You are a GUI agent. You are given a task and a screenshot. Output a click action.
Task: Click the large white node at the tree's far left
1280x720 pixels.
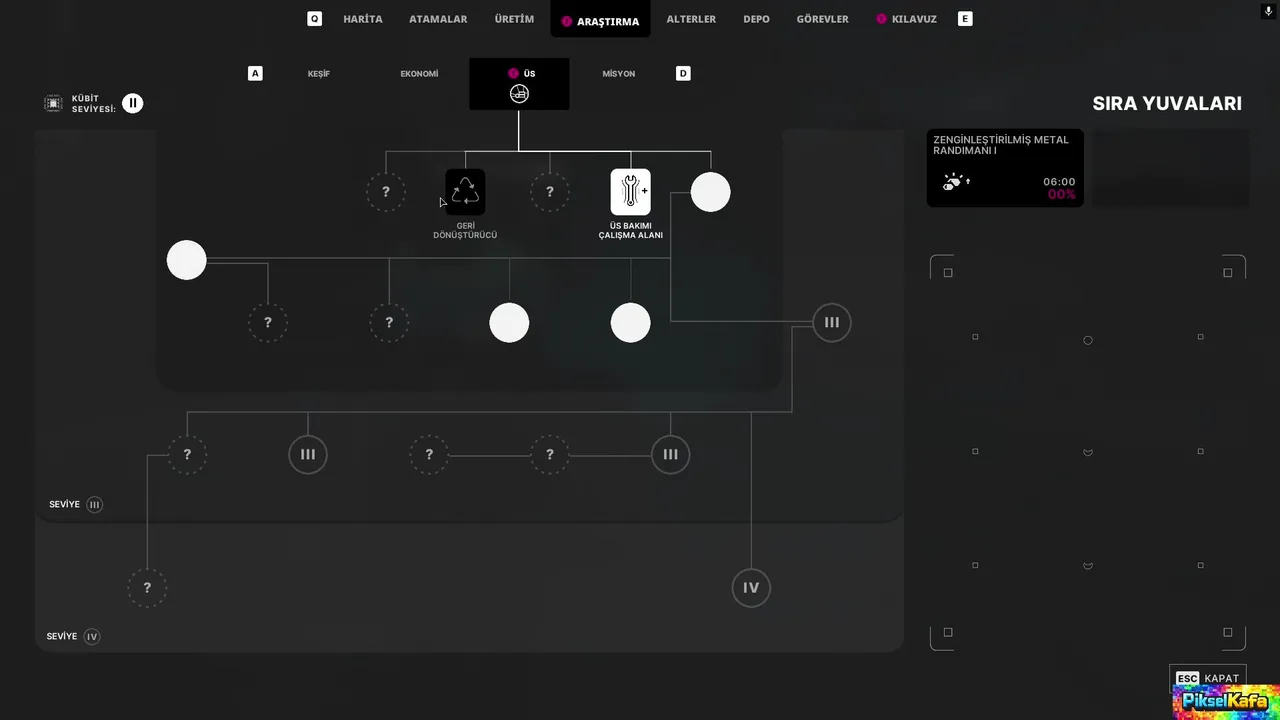point(187,260)
